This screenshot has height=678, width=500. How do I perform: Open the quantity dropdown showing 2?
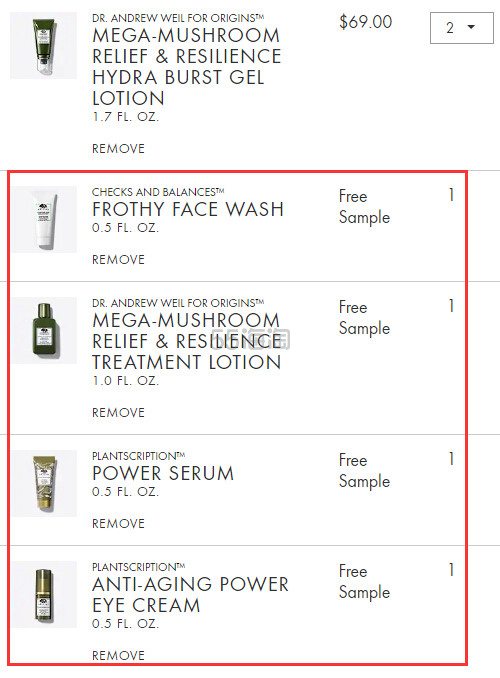(462, 28)
